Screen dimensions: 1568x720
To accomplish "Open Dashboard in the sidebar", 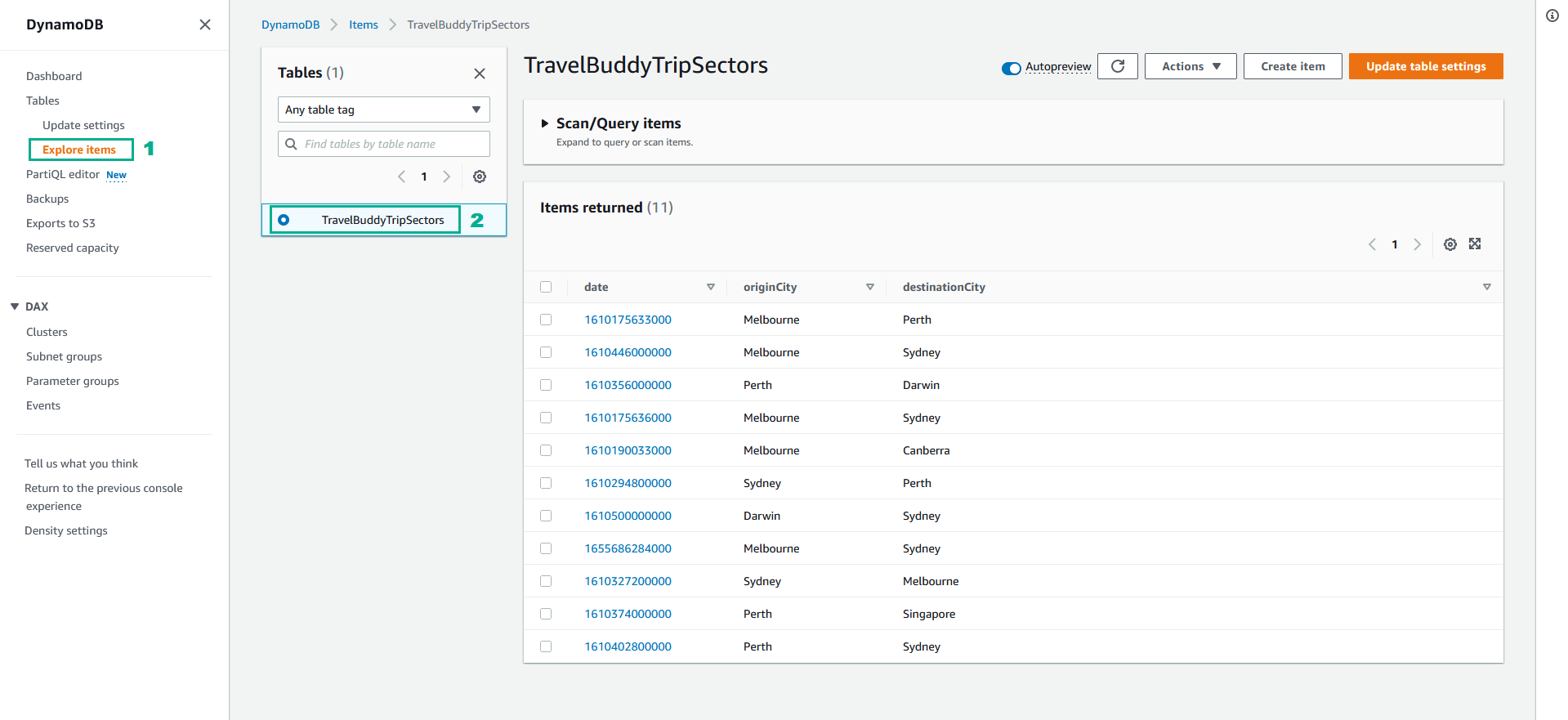I will coord(54,76).
